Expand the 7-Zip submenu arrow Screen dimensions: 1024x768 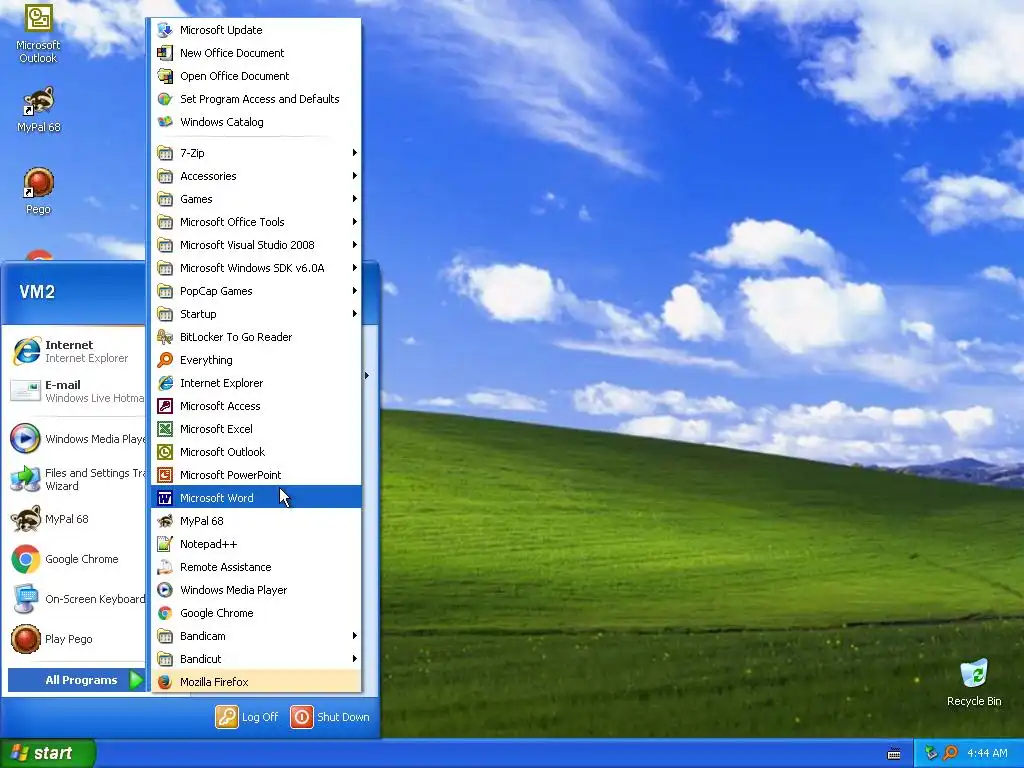click(x=355, y=153)
